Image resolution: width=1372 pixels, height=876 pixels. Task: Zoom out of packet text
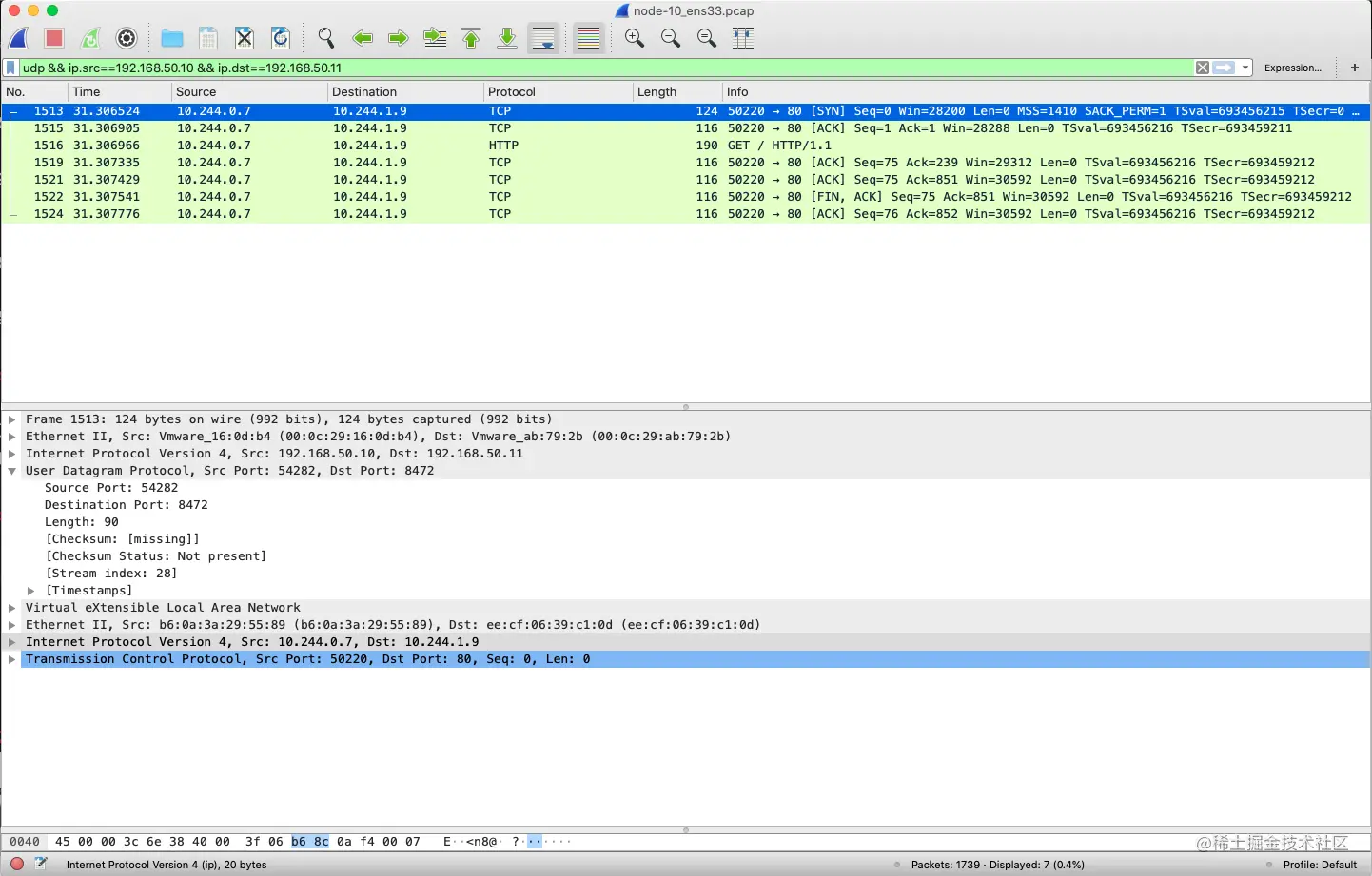671,38
